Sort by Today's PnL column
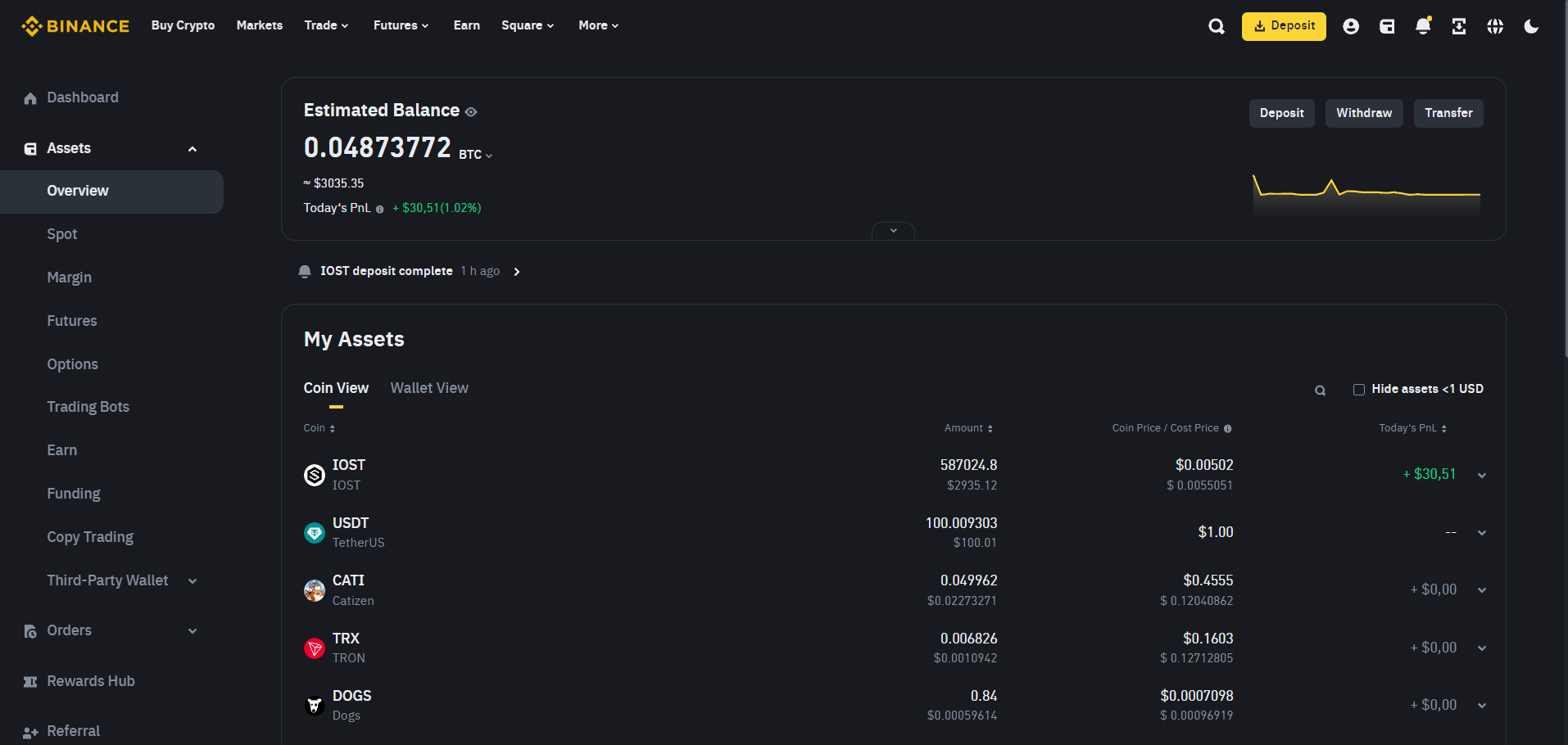1568x745 pixels. point(1412,428)
